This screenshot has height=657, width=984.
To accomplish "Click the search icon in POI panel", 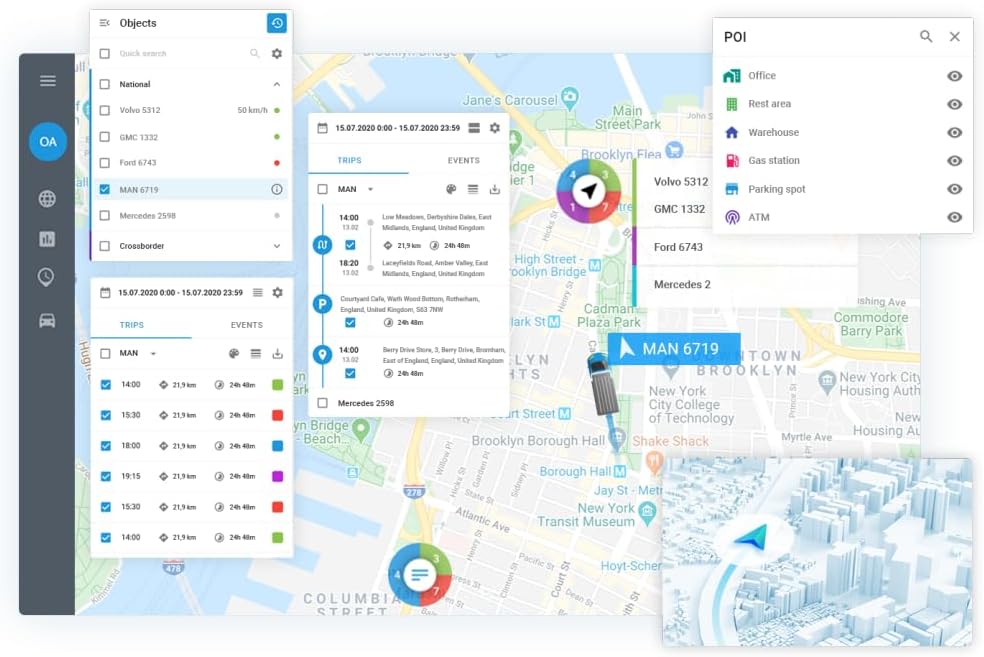I will pyautogui.click(x=926, y=37).
